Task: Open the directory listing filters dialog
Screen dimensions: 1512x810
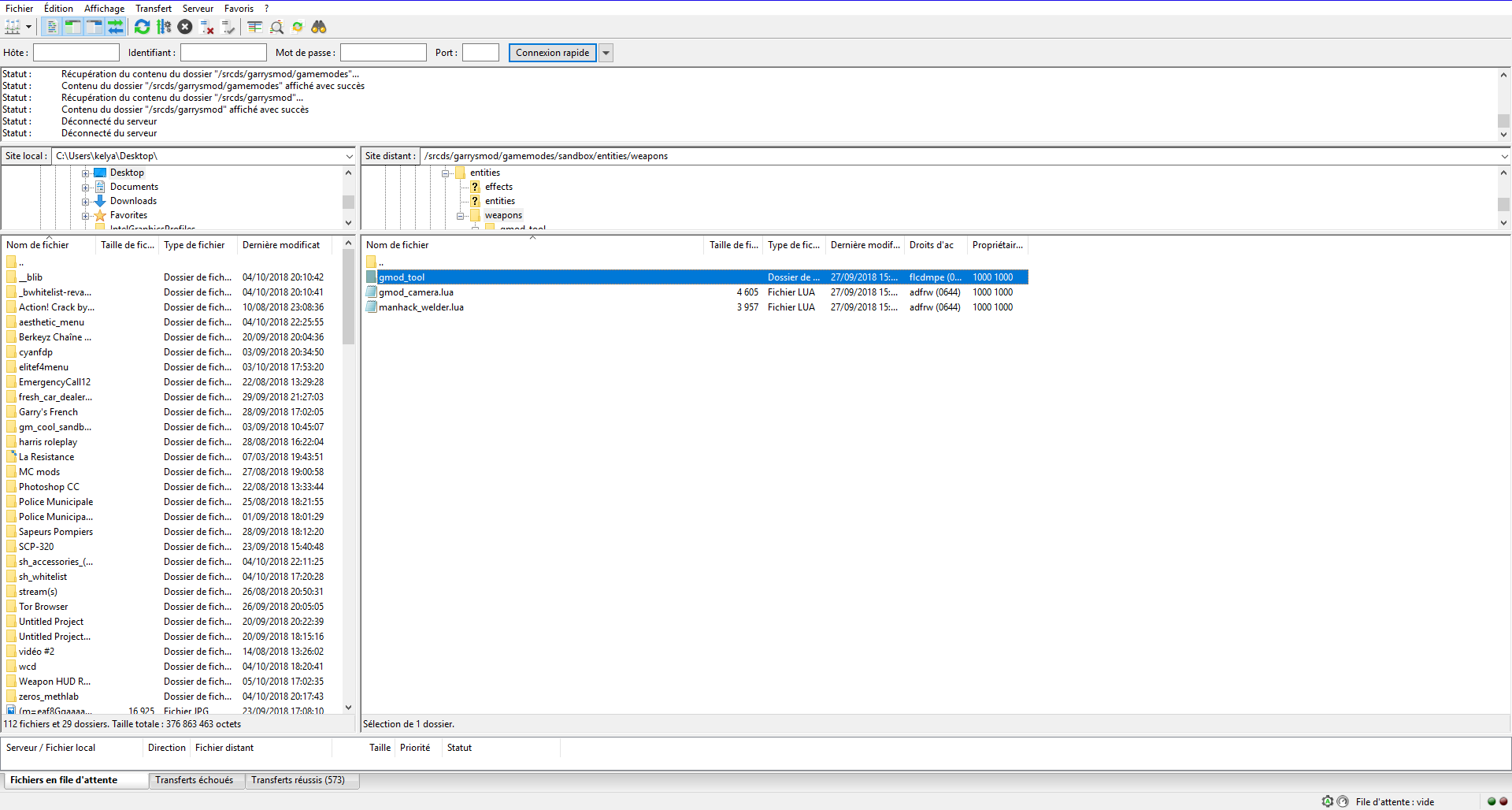Action: point(254,27)
